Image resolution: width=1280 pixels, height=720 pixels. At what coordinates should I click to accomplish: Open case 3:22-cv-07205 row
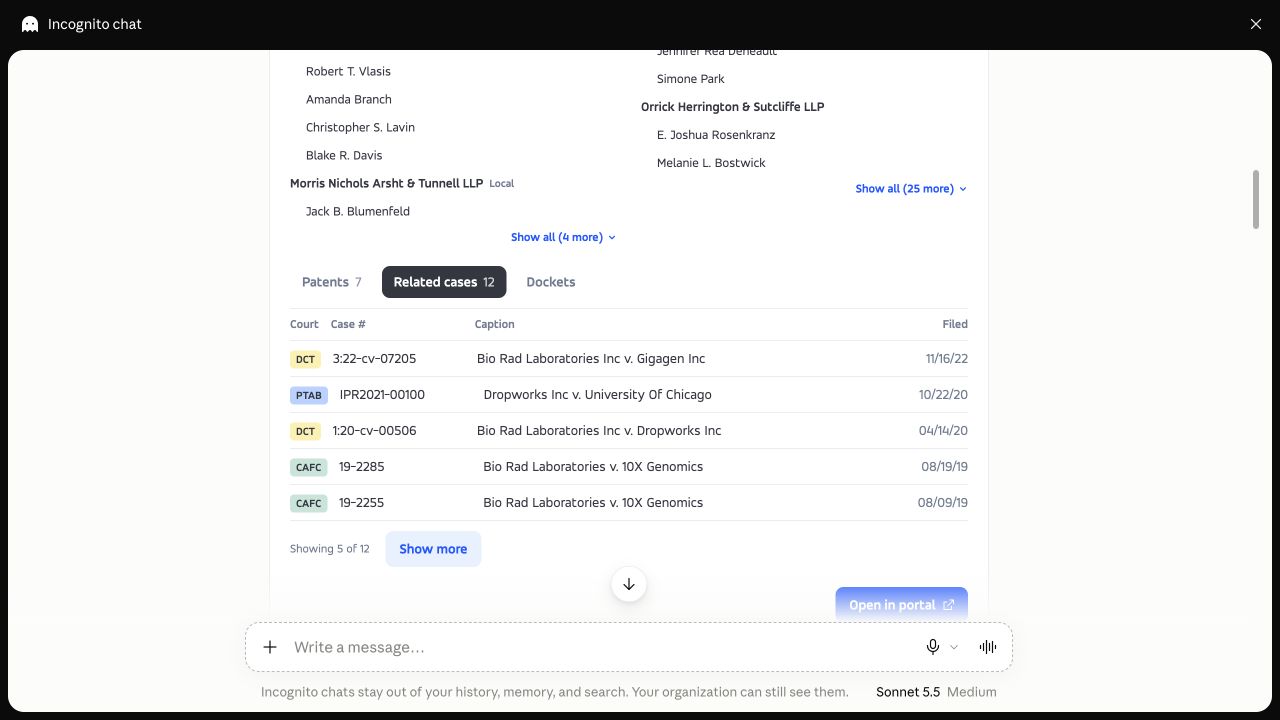(x=629, y=359)
